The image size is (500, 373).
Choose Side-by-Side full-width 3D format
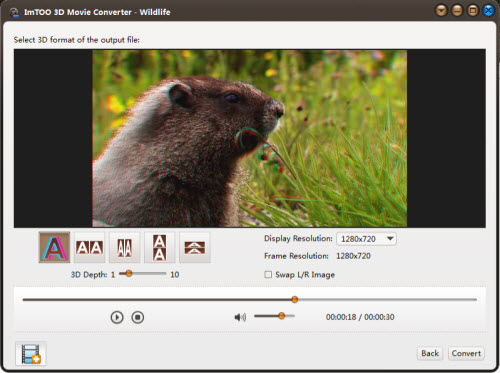point(89,247)
